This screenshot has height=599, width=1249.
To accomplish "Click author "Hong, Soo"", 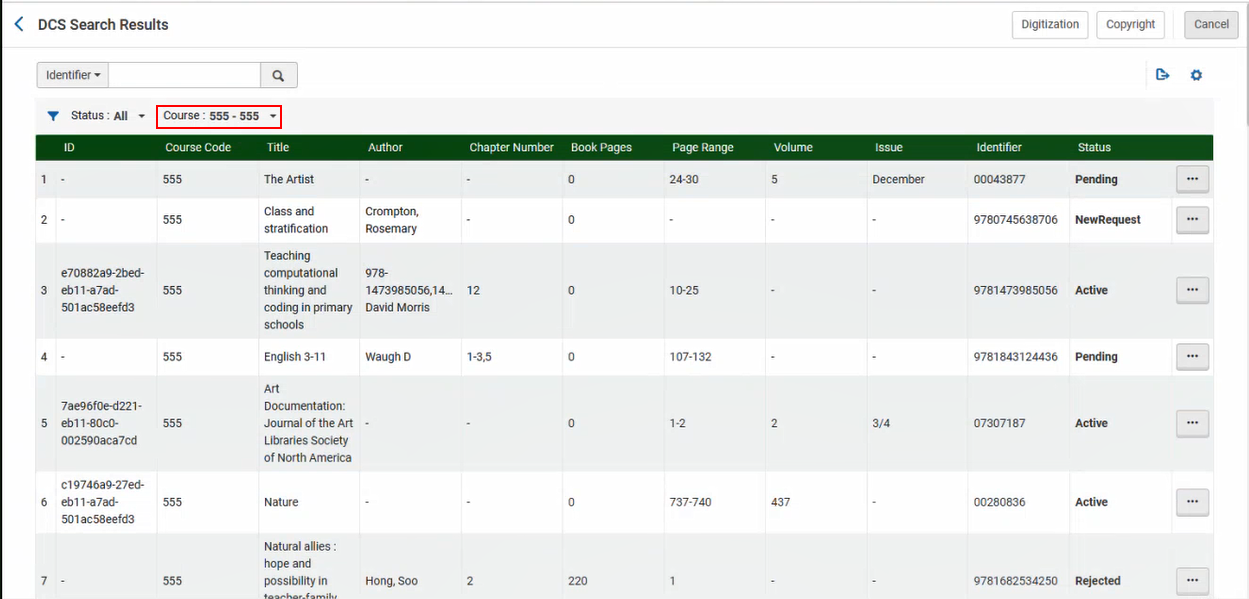I will click(392, 580).
